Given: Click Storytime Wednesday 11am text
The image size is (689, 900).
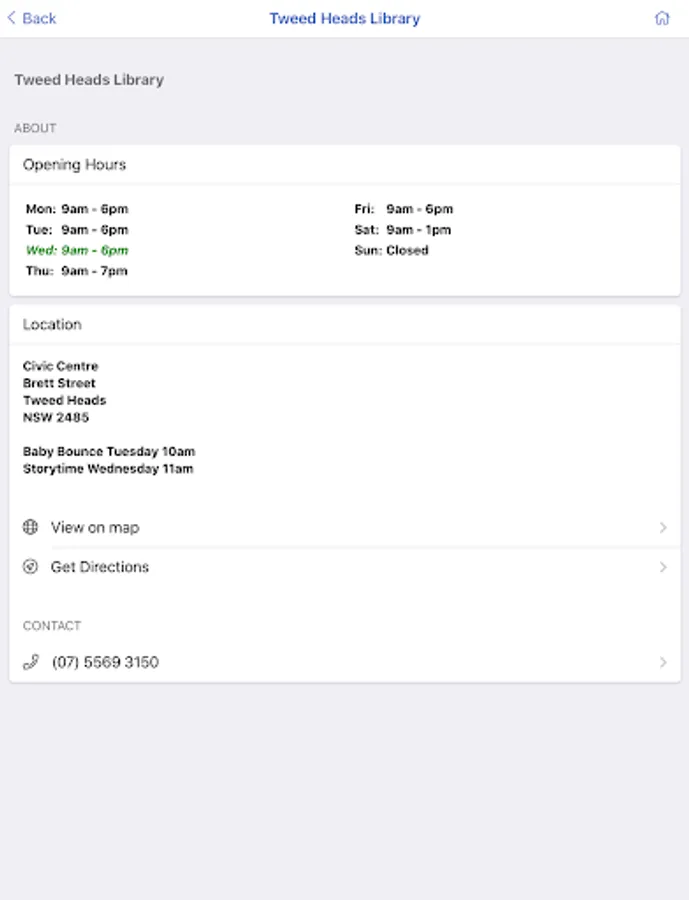Looking at the screenshot, I should [x=108, y=468].
